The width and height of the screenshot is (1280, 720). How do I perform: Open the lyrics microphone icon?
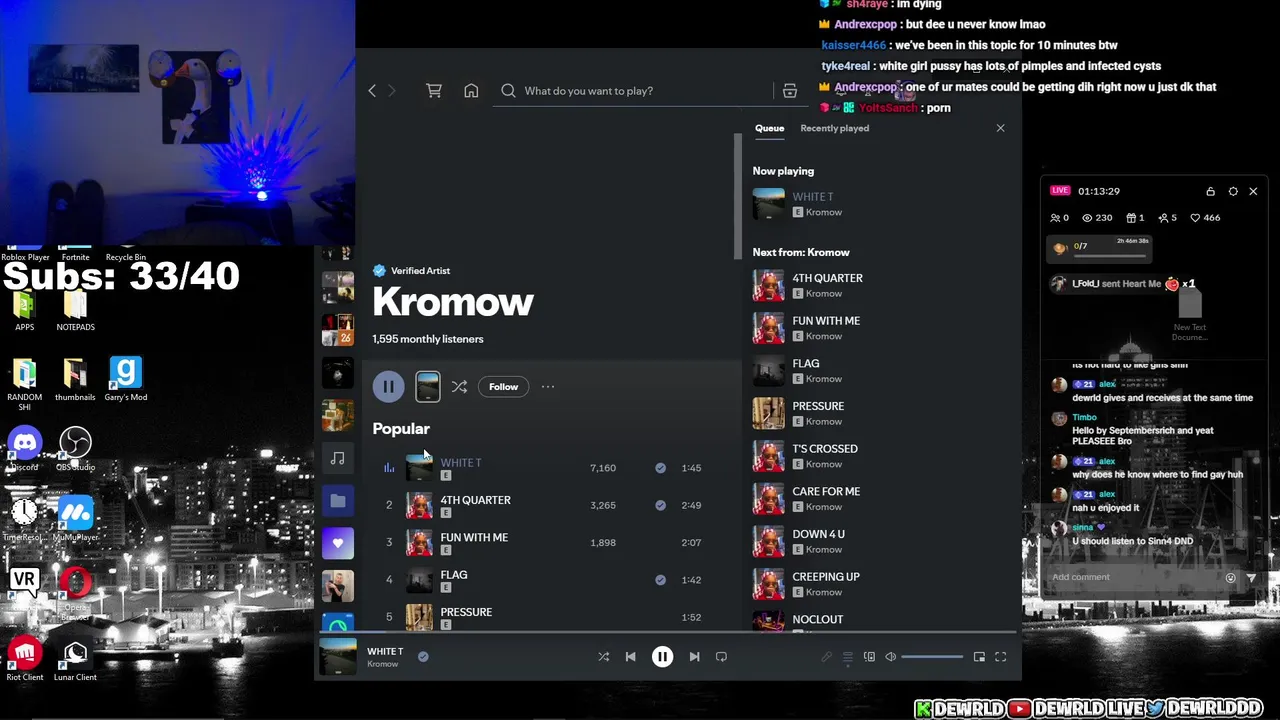[x=826, y=657]
